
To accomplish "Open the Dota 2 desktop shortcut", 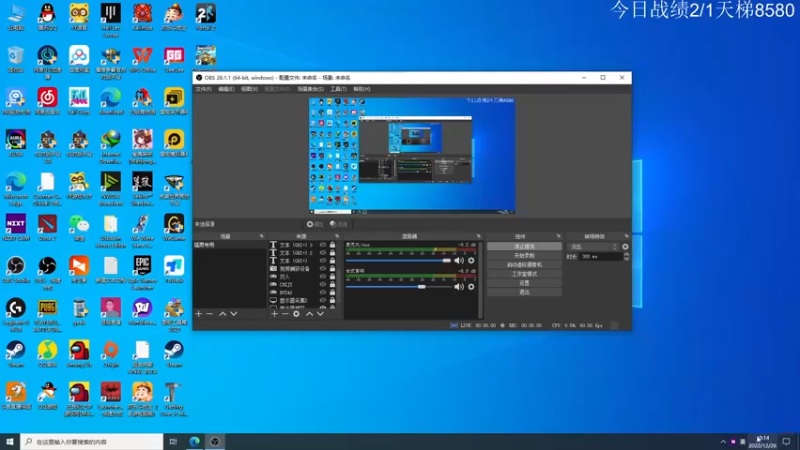I will pos(47,228).
